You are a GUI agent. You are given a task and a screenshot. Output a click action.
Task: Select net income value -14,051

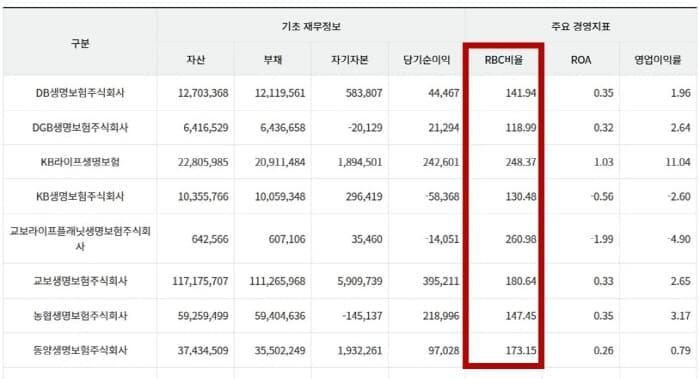click(x=442, y=239)
